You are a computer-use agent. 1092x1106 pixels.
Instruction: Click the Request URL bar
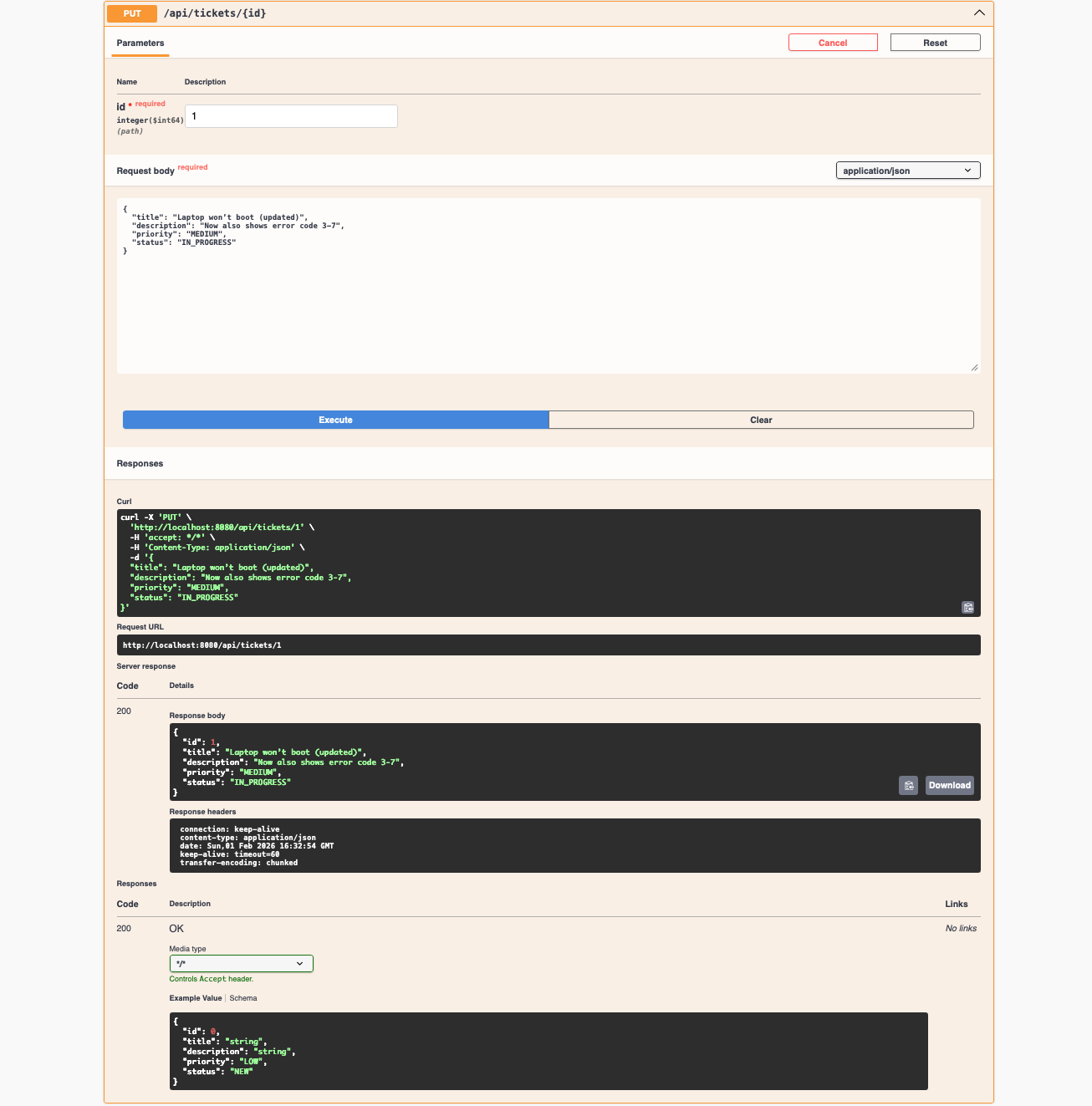[x=548, y=645]
